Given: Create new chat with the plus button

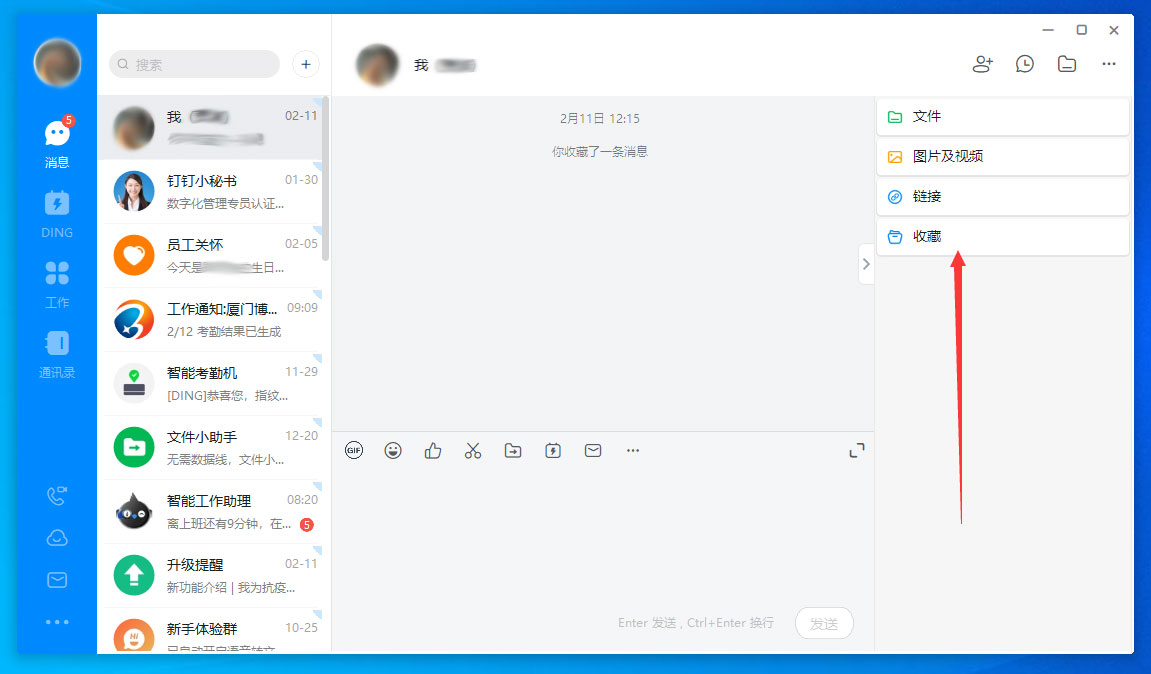Looking at the screenshot, I should 305,63.
